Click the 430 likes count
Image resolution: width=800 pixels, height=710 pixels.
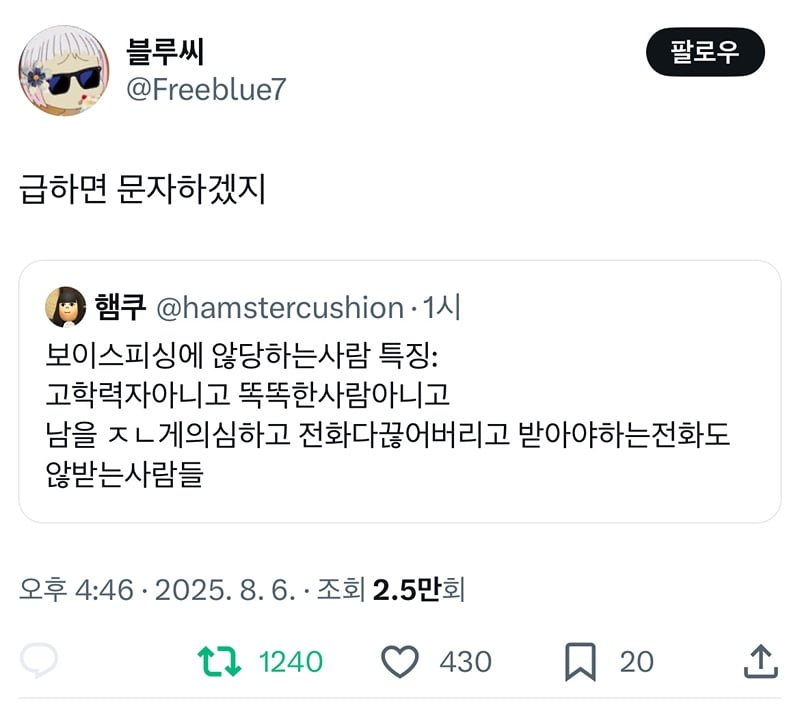(x=465, y=661)
